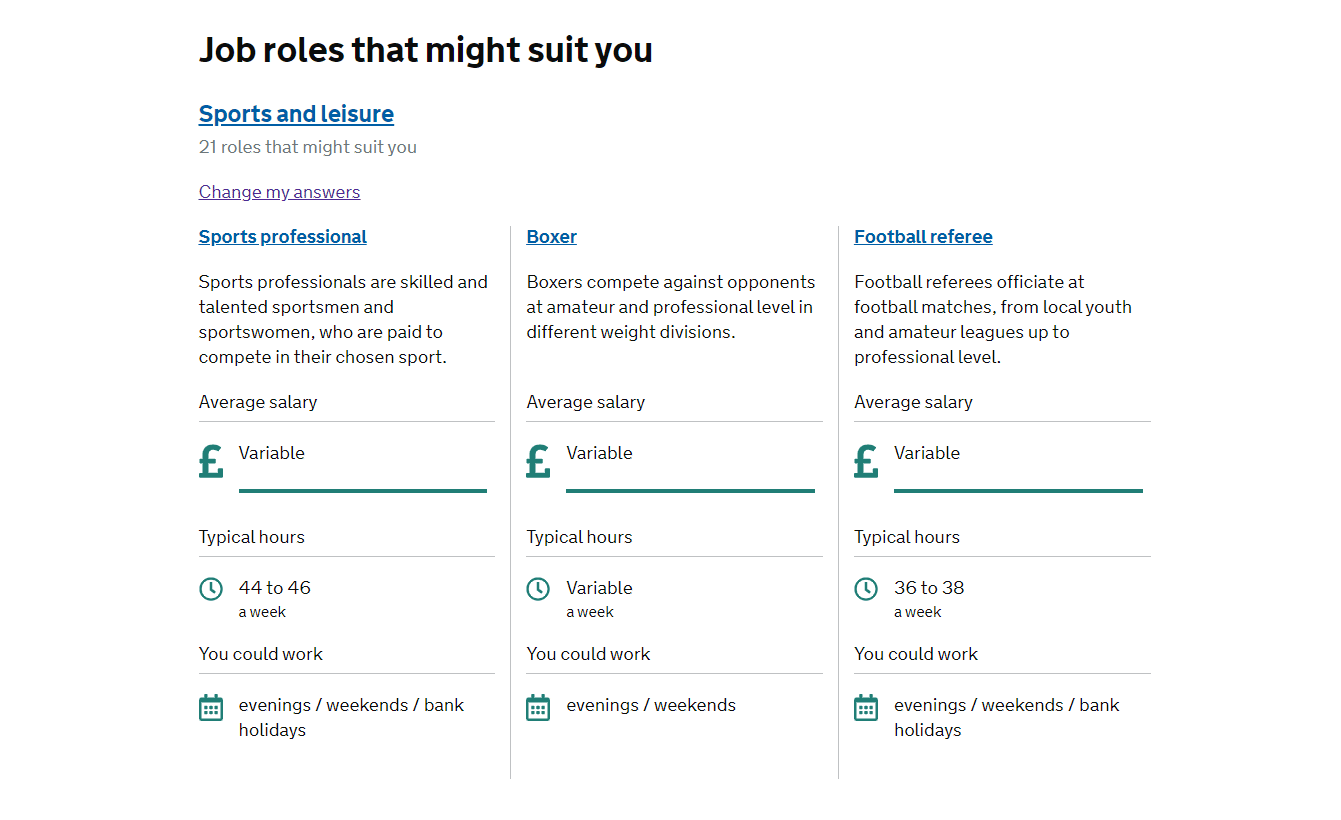Click the 21 roles that might suit you text
Screen dimensions: 1341x820
[x=308, y=147]
